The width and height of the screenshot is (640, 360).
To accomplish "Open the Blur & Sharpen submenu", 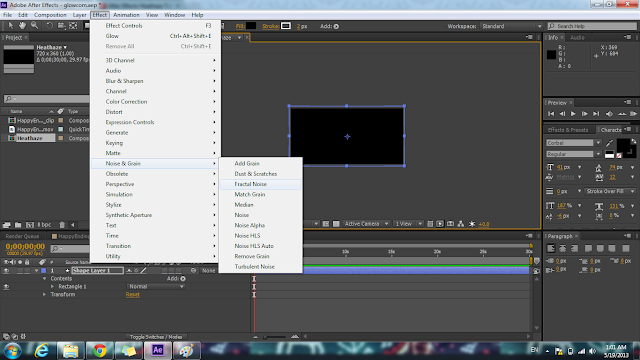I will pos(156,81).
